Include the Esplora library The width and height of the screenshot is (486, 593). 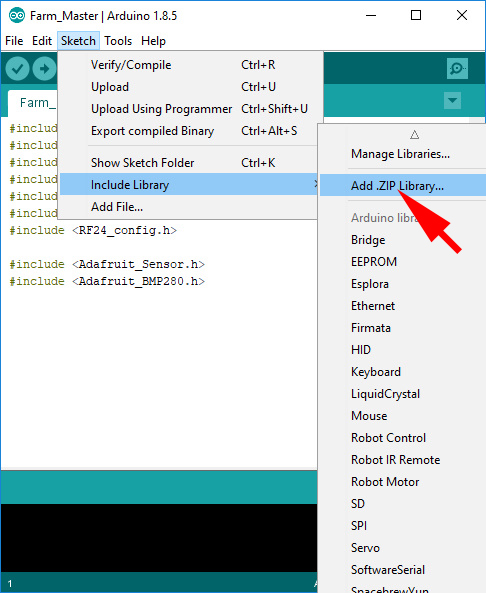403,284
